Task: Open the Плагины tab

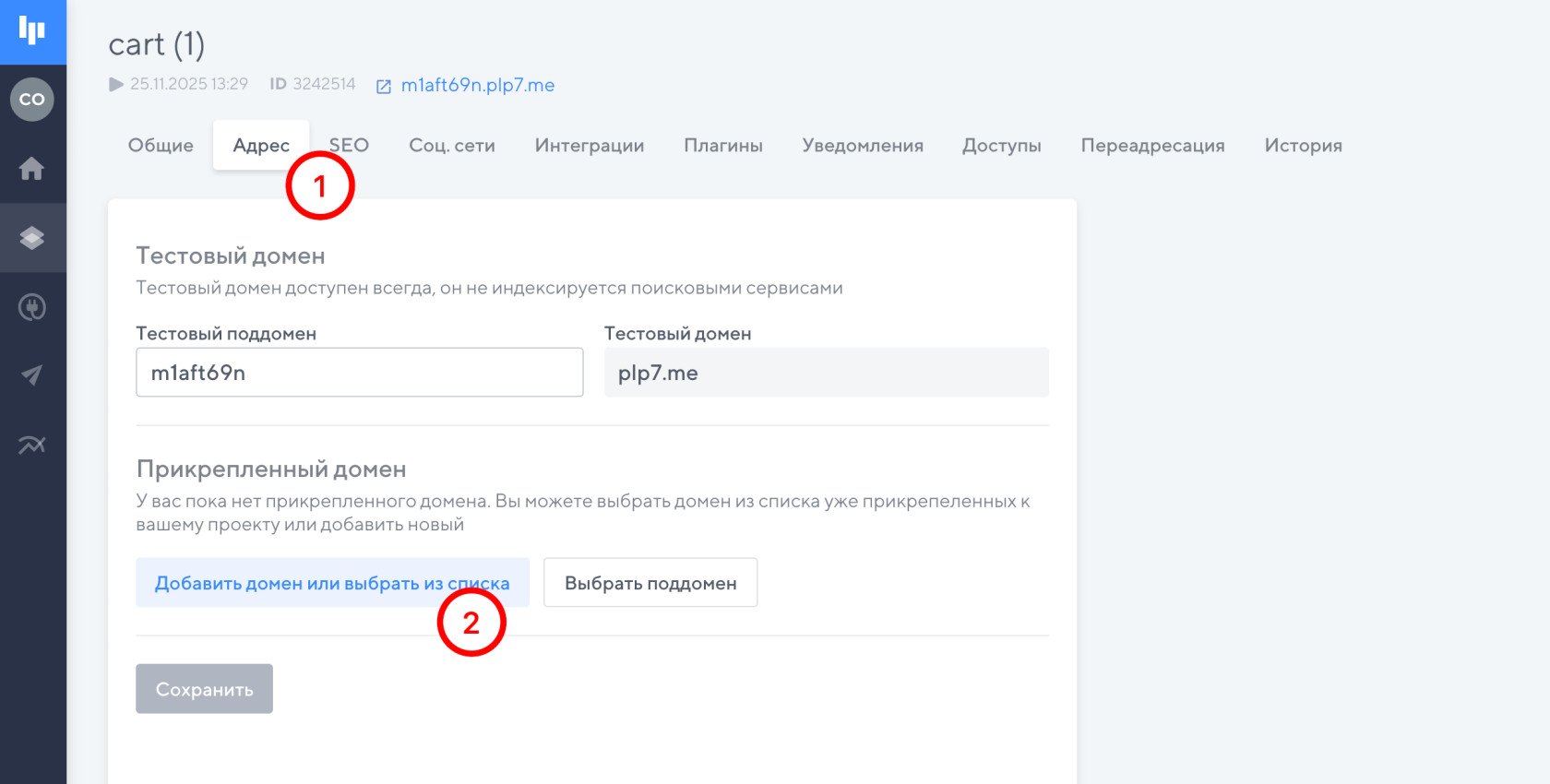Action: (722, 146)
